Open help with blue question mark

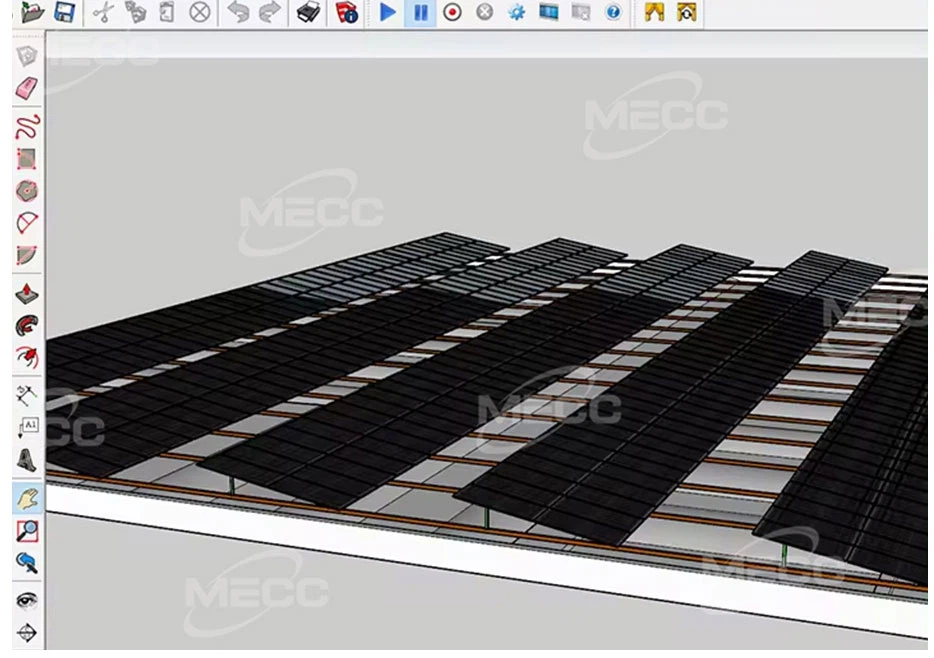click(x=613, y=12)
